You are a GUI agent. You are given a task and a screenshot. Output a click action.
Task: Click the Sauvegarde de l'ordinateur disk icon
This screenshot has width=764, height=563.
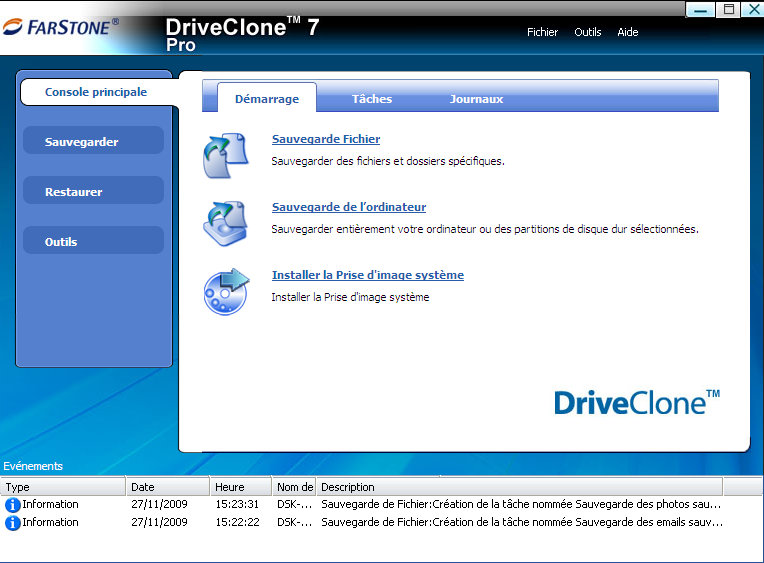(226, 223)
